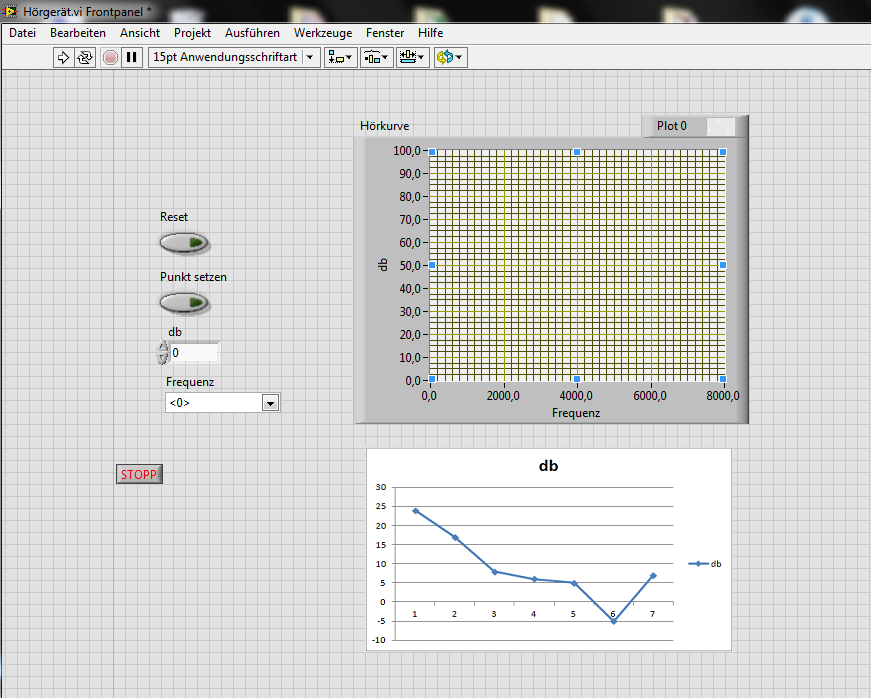Screen dimensions: 871x698
Task: Click the Frequenz control label above dropdown
Action: coord(190,382)
